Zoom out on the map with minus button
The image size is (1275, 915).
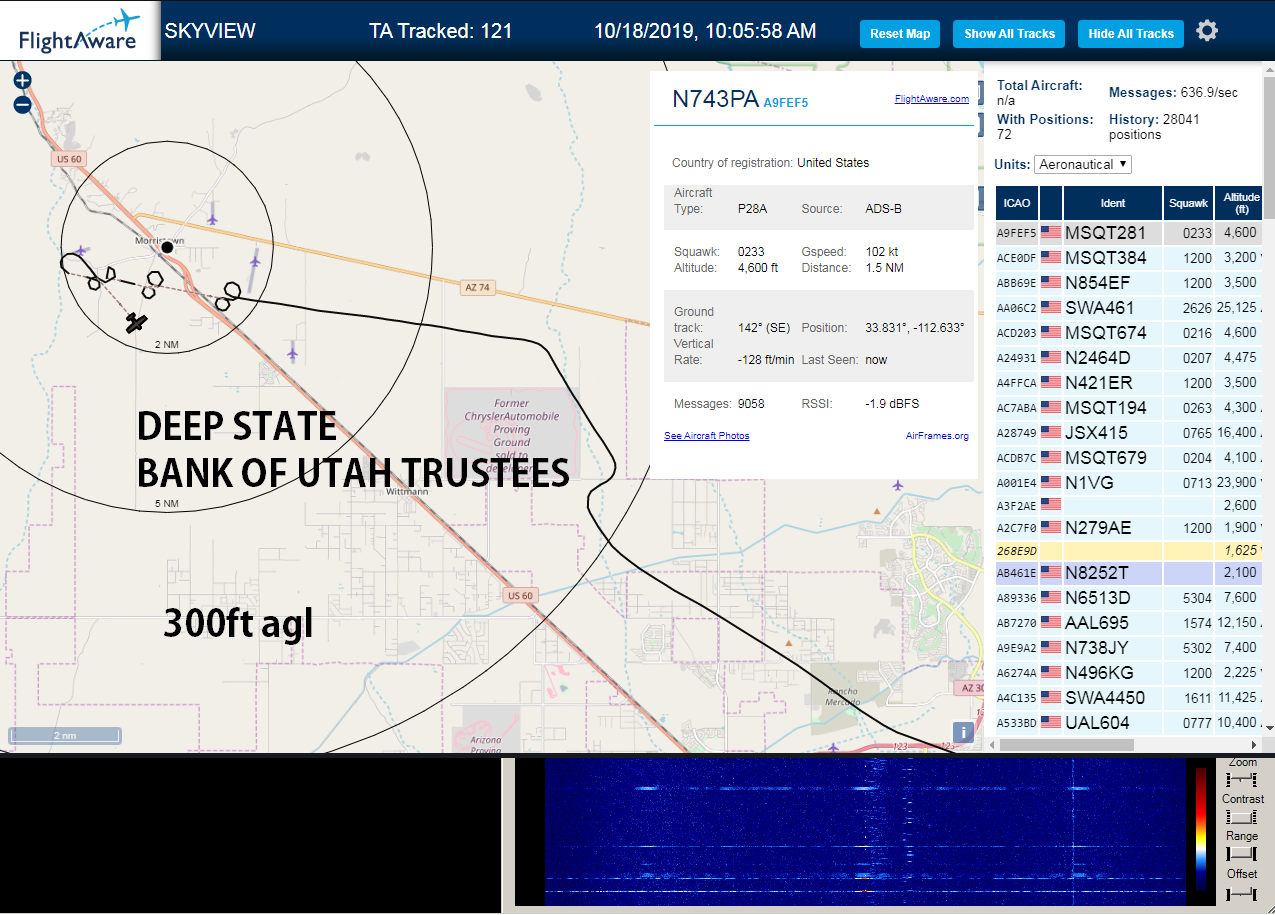[x=22, y=104]
